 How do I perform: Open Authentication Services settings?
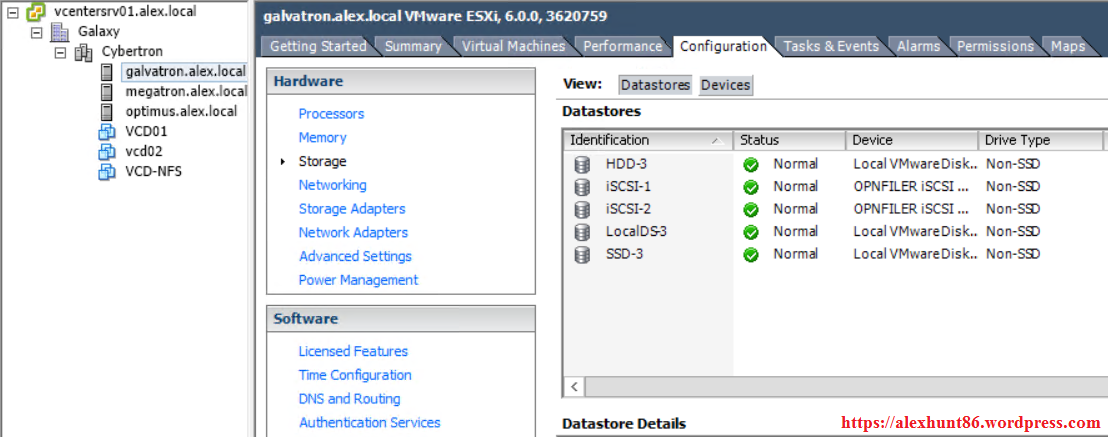point(370,423)
